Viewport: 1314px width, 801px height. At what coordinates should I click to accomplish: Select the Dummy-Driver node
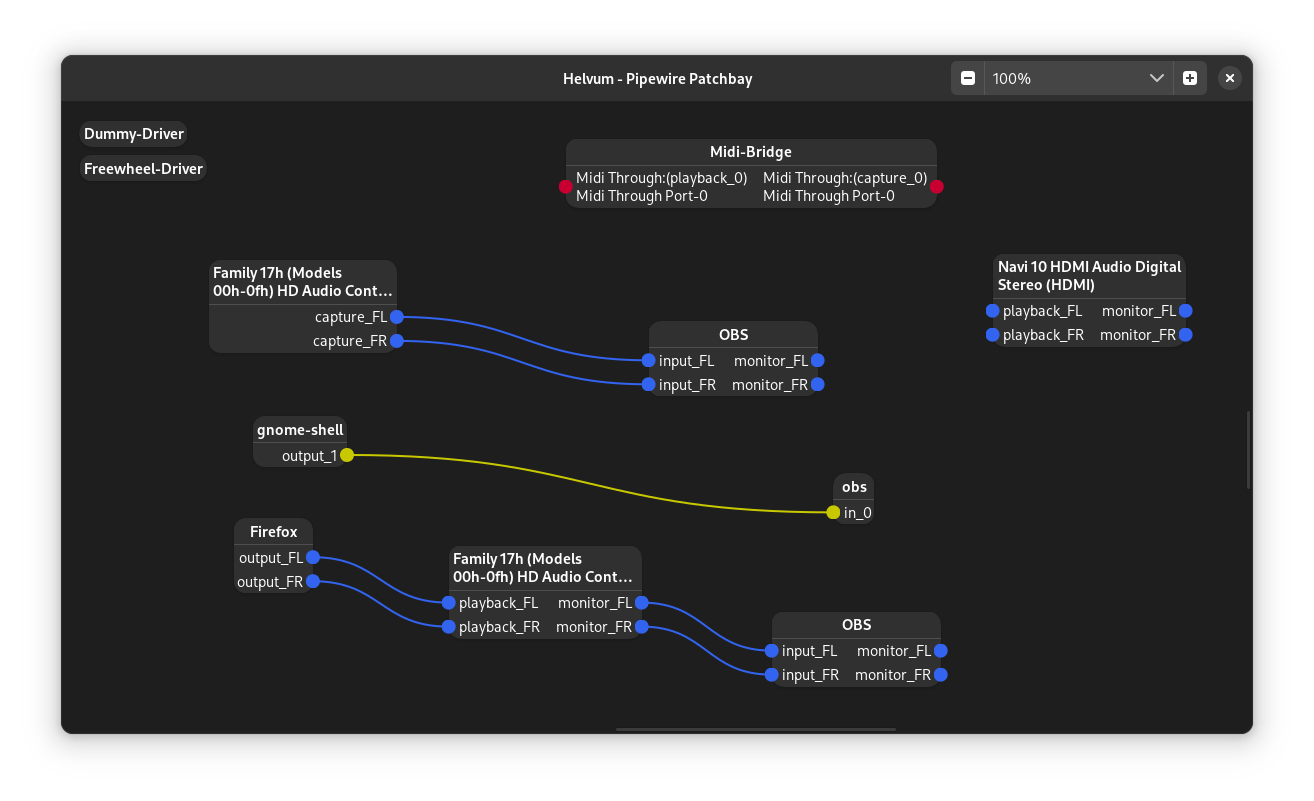(x=134, y=134)
